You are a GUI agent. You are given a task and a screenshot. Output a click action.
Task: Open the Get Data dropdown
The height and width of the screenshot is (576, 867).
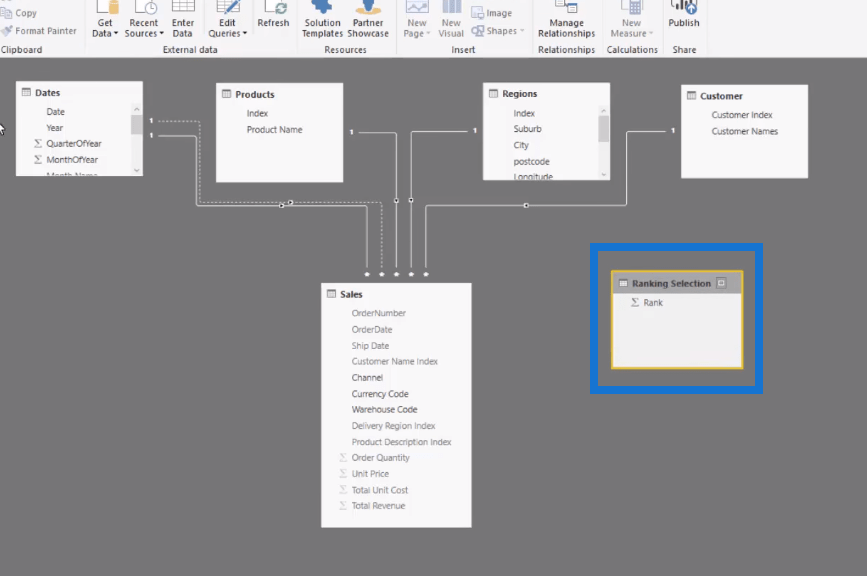[105, 20]
